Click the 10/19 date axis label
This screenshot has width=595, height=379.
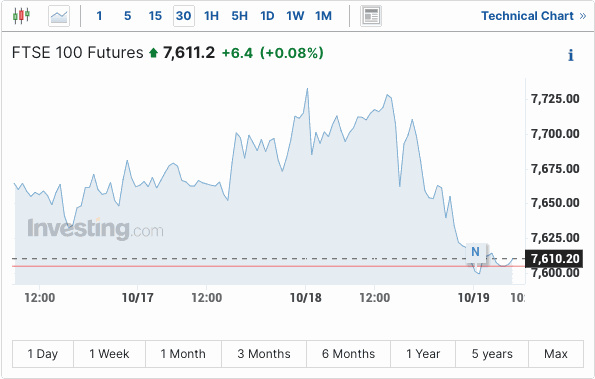(x=474, y=298)
